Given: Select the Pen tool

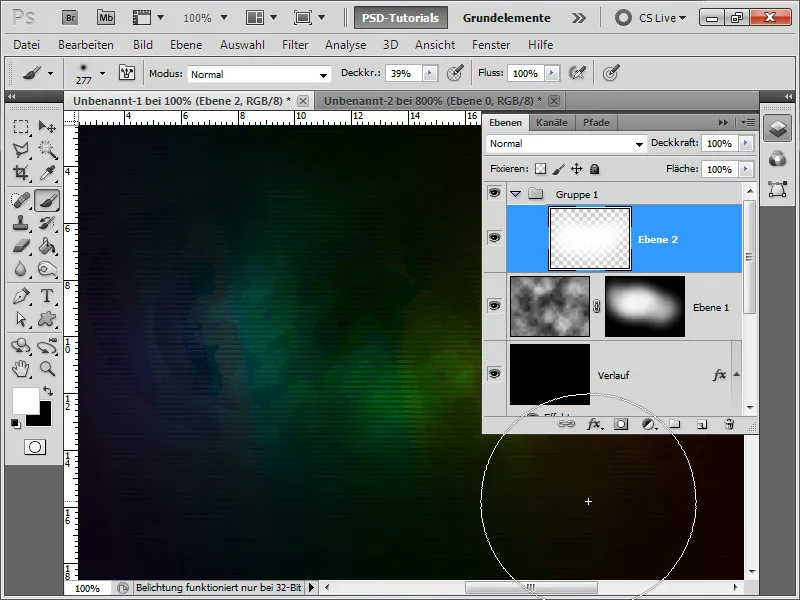Looking at the screenshot, I should pyautogui.click(x=21, y=296).
